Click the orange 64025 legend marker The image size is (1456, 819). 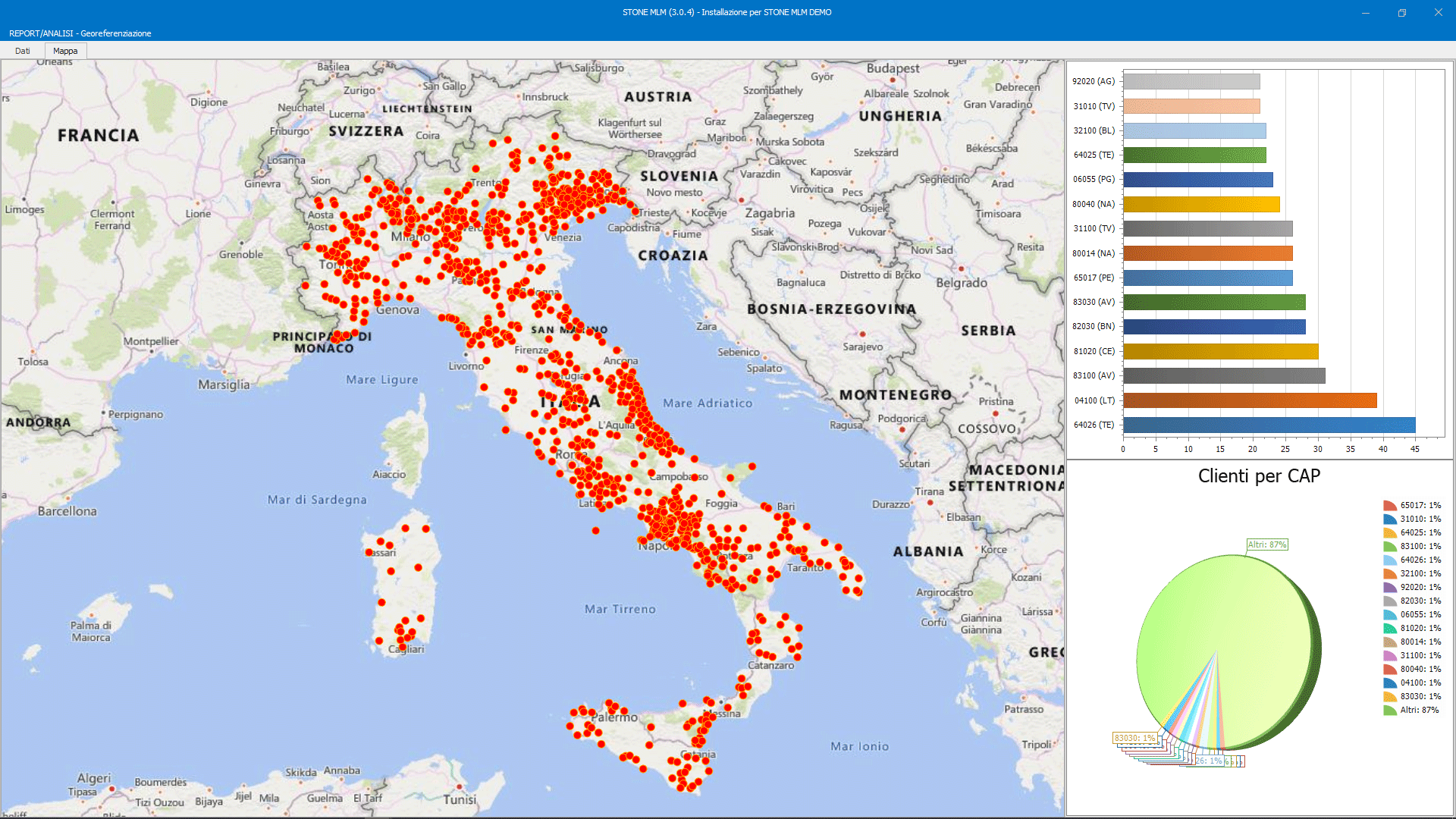click(x=1389, y=532)
